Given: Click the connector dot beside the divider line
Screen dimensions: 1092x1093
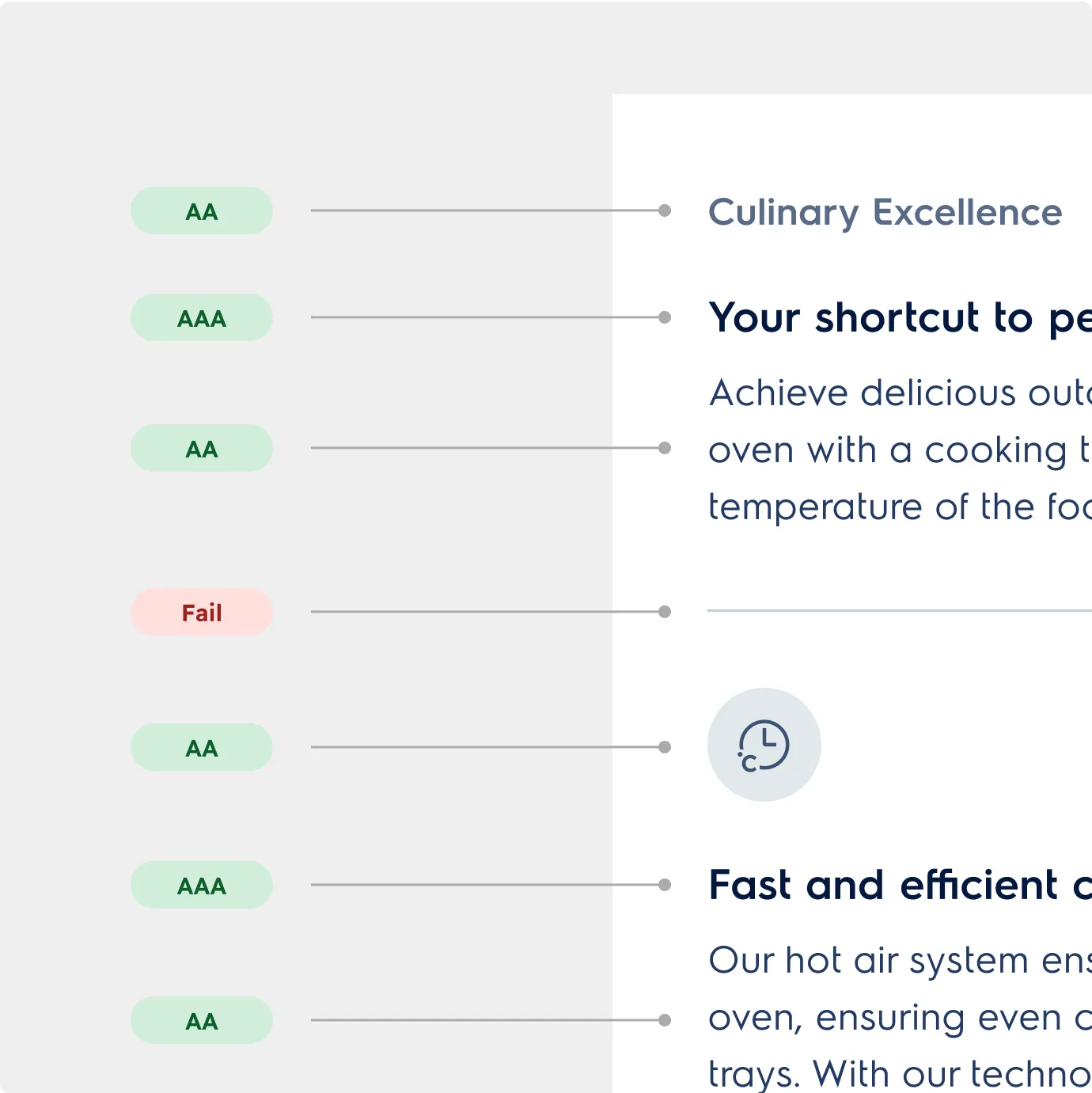Looking at the screenshot, I should click(x=665, y=612).
